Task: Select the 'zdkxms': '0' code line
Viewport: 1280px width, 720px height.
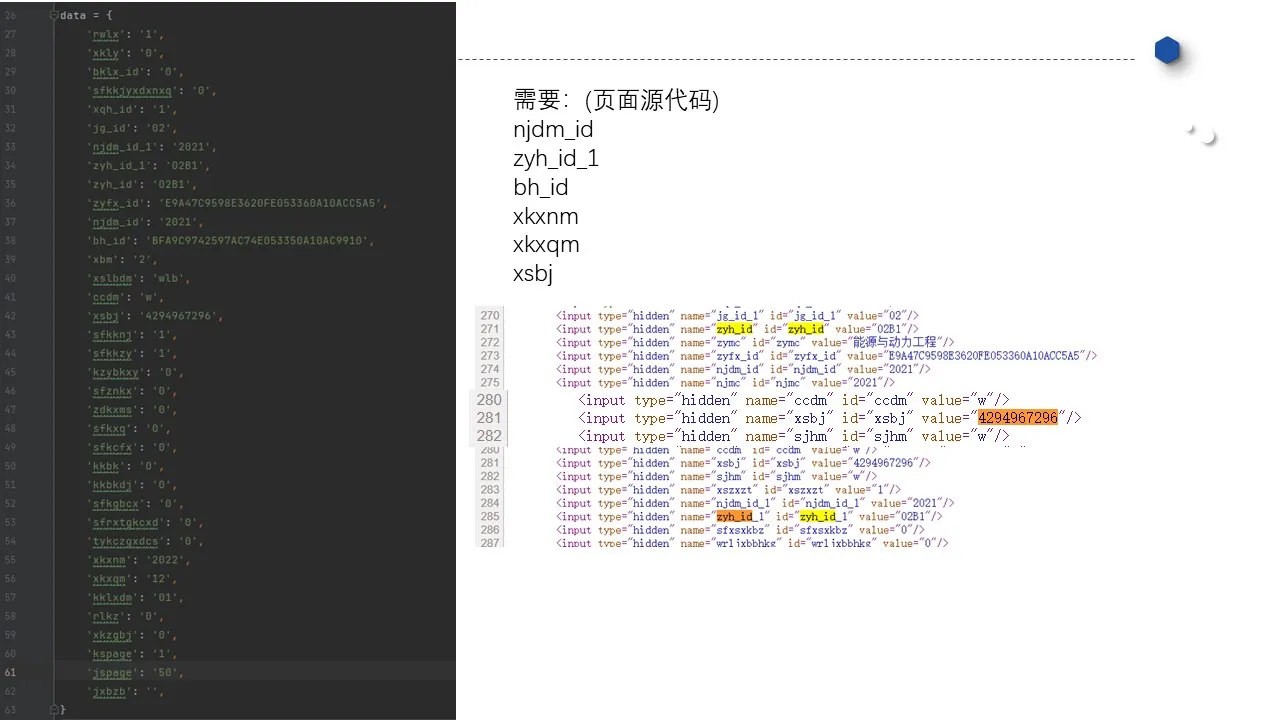Action: pyautogui.click(x=133, y=410)
